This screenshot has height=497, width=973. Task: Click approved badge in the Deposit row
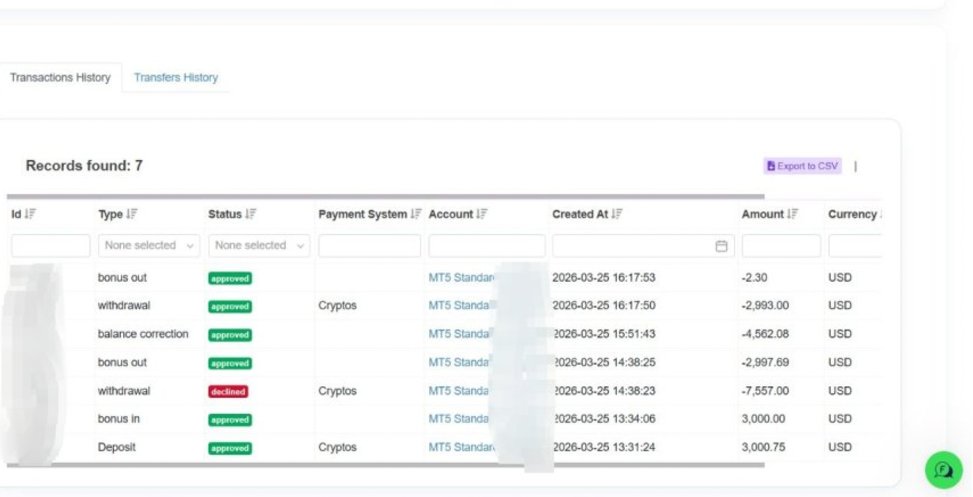pos(230,448)
